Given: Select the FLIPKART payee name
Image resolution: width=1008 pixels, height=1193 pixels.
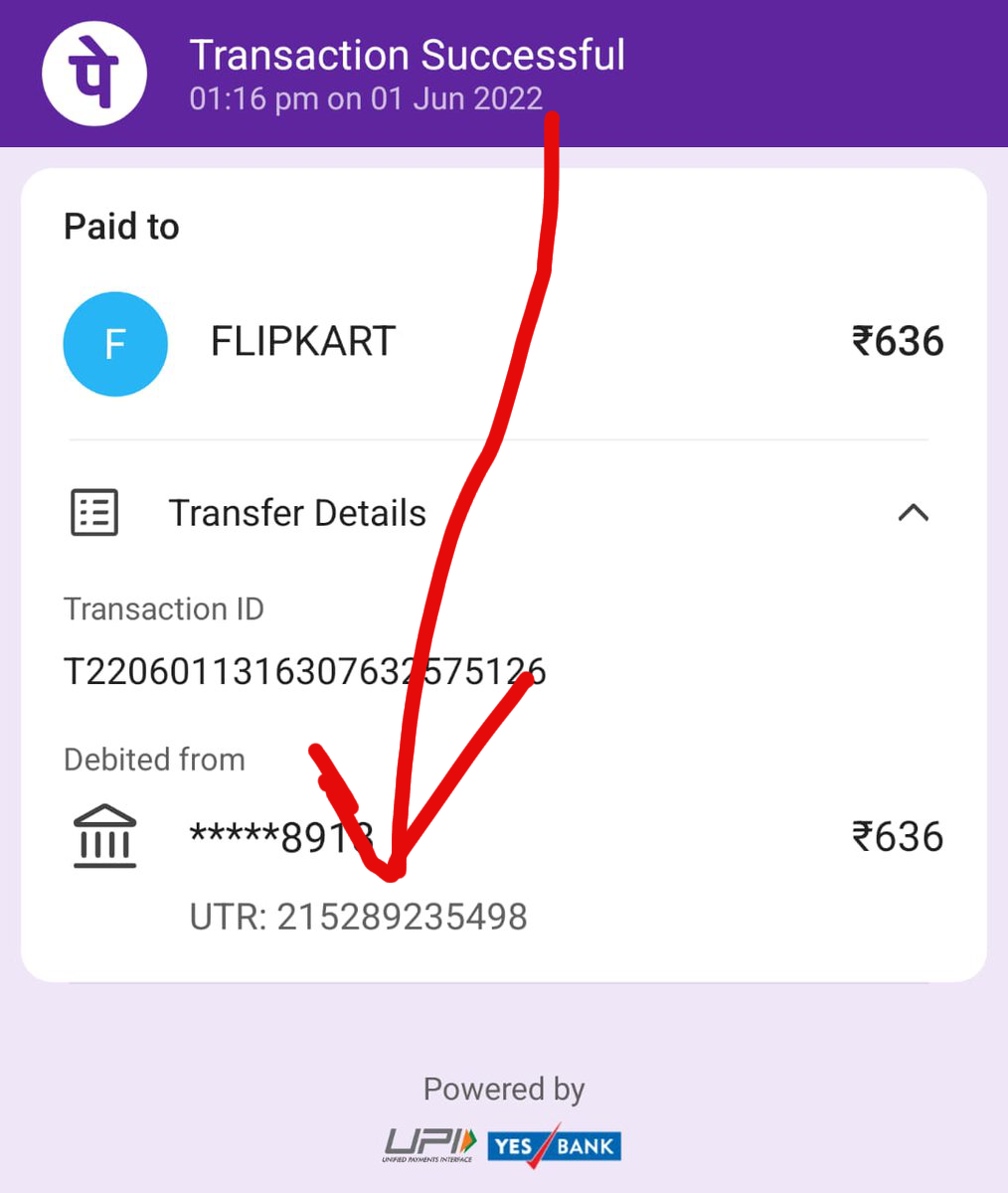Looking at the screenshot, I should (303, 342).
